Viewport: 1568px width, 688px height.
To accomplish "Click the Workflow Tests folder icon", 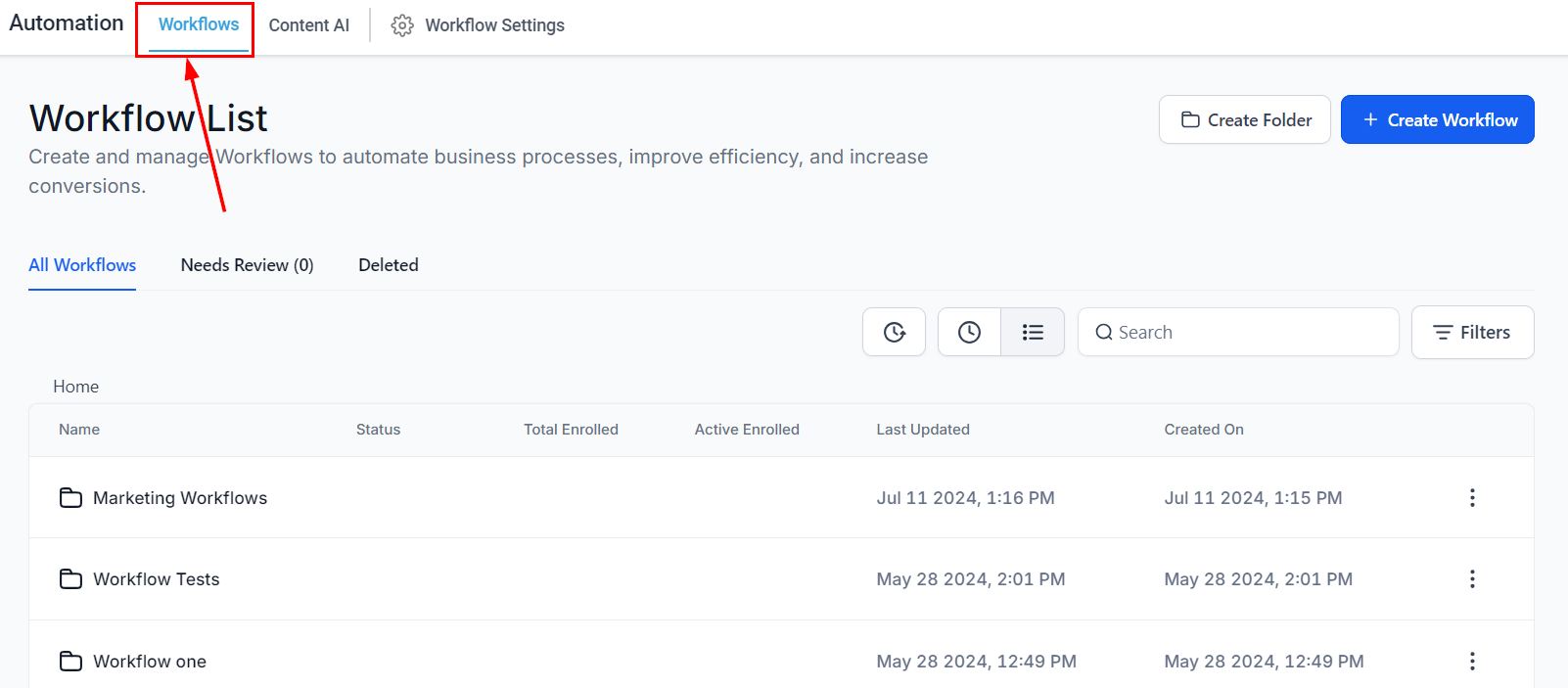I will [70, 579].
